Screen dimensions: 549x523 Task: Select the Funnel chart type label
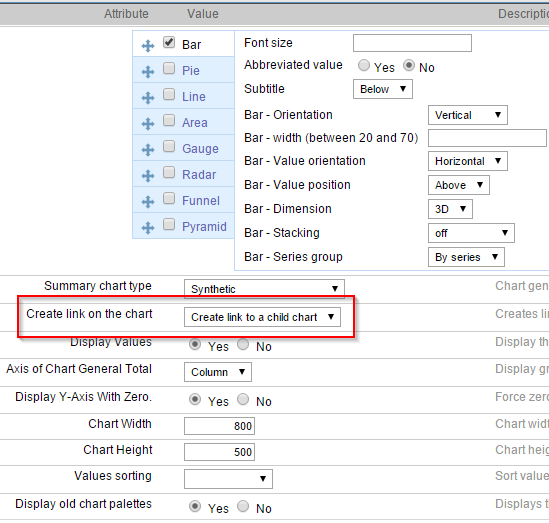[x=201, y=201]
